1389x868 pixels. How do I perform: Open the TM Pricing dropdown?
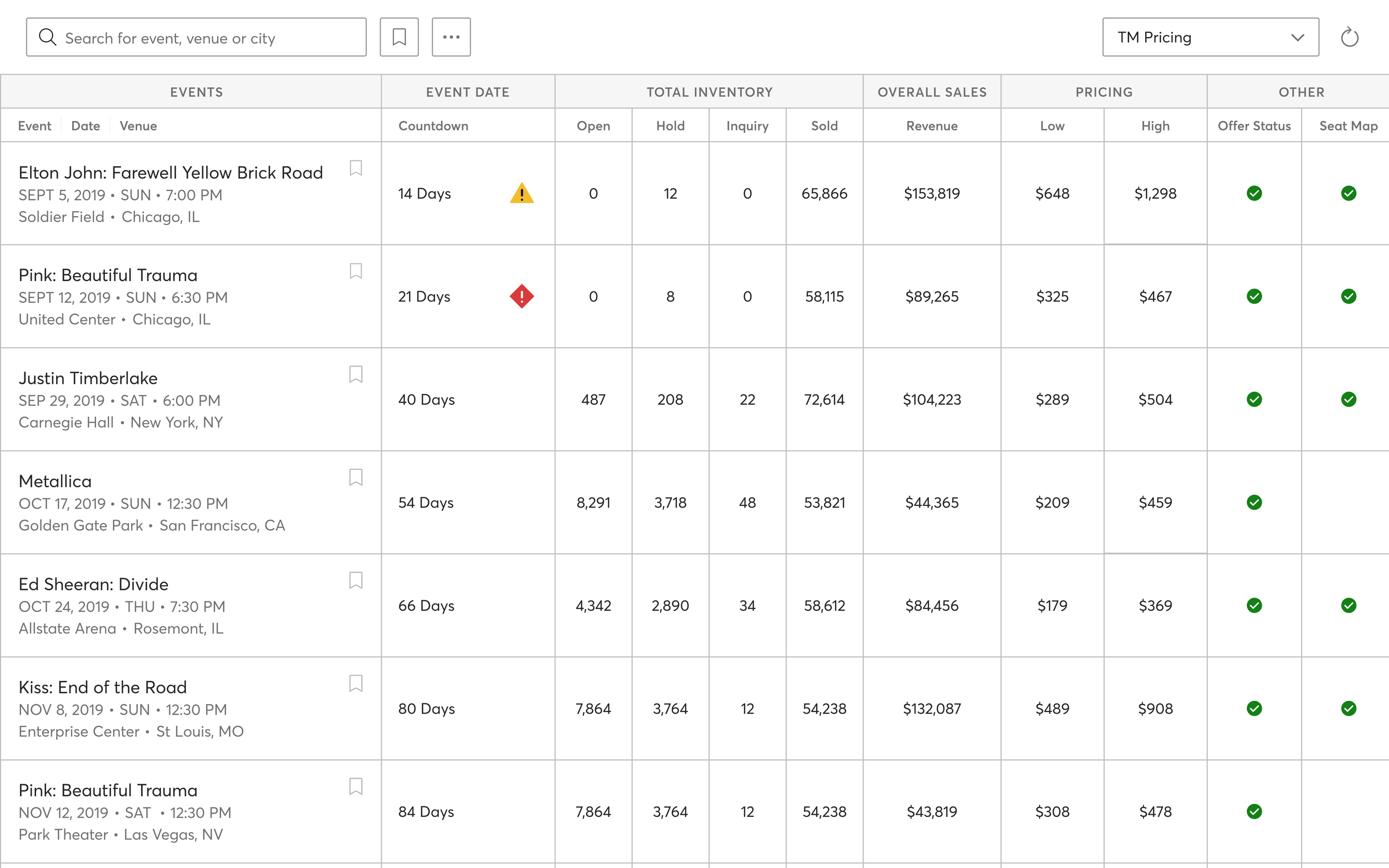click(x=1210, y=37)
